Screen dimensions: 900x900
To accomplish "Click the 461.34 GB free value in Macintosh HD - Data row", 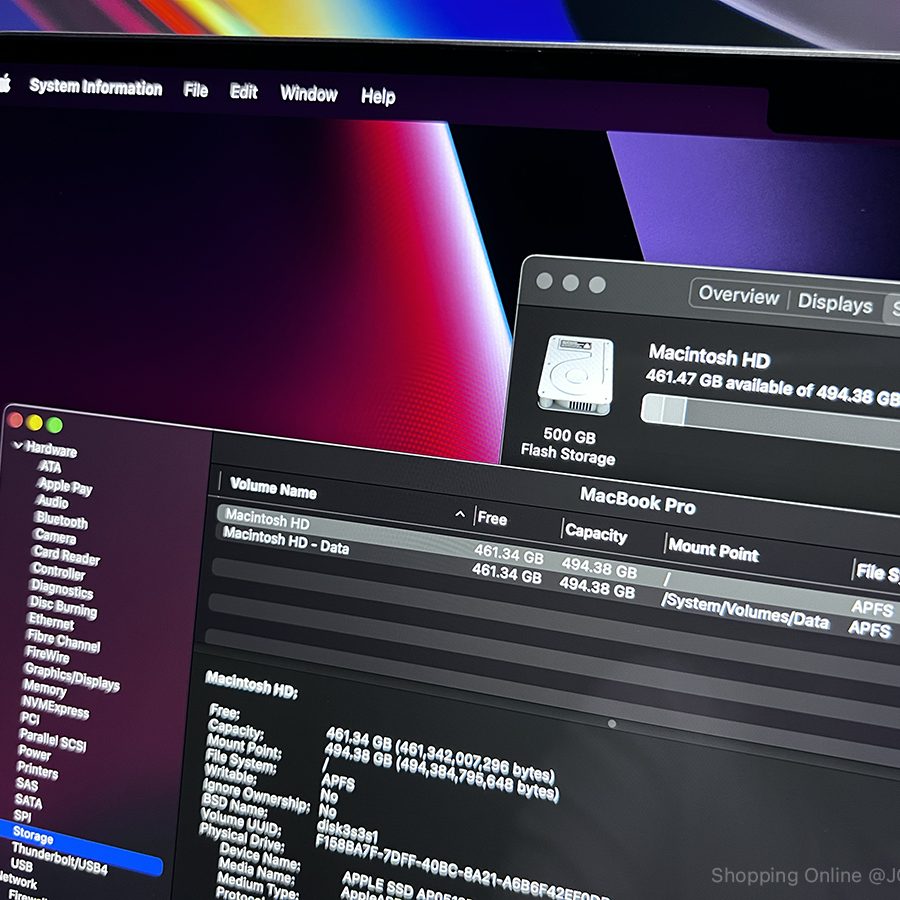I will pos(506,573).
